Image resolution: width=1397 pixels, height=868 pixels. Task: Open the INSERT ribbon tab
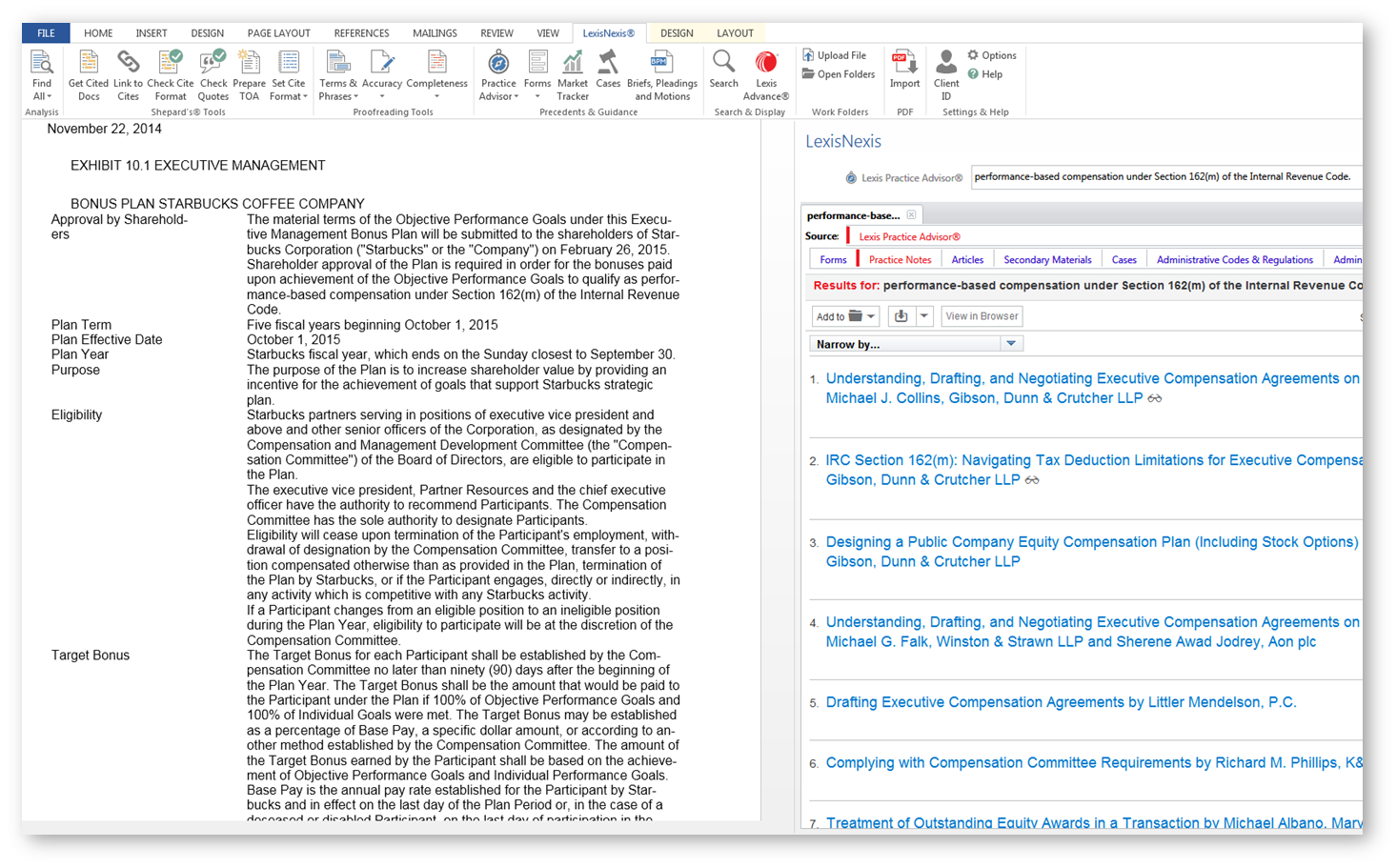(152, 33)
